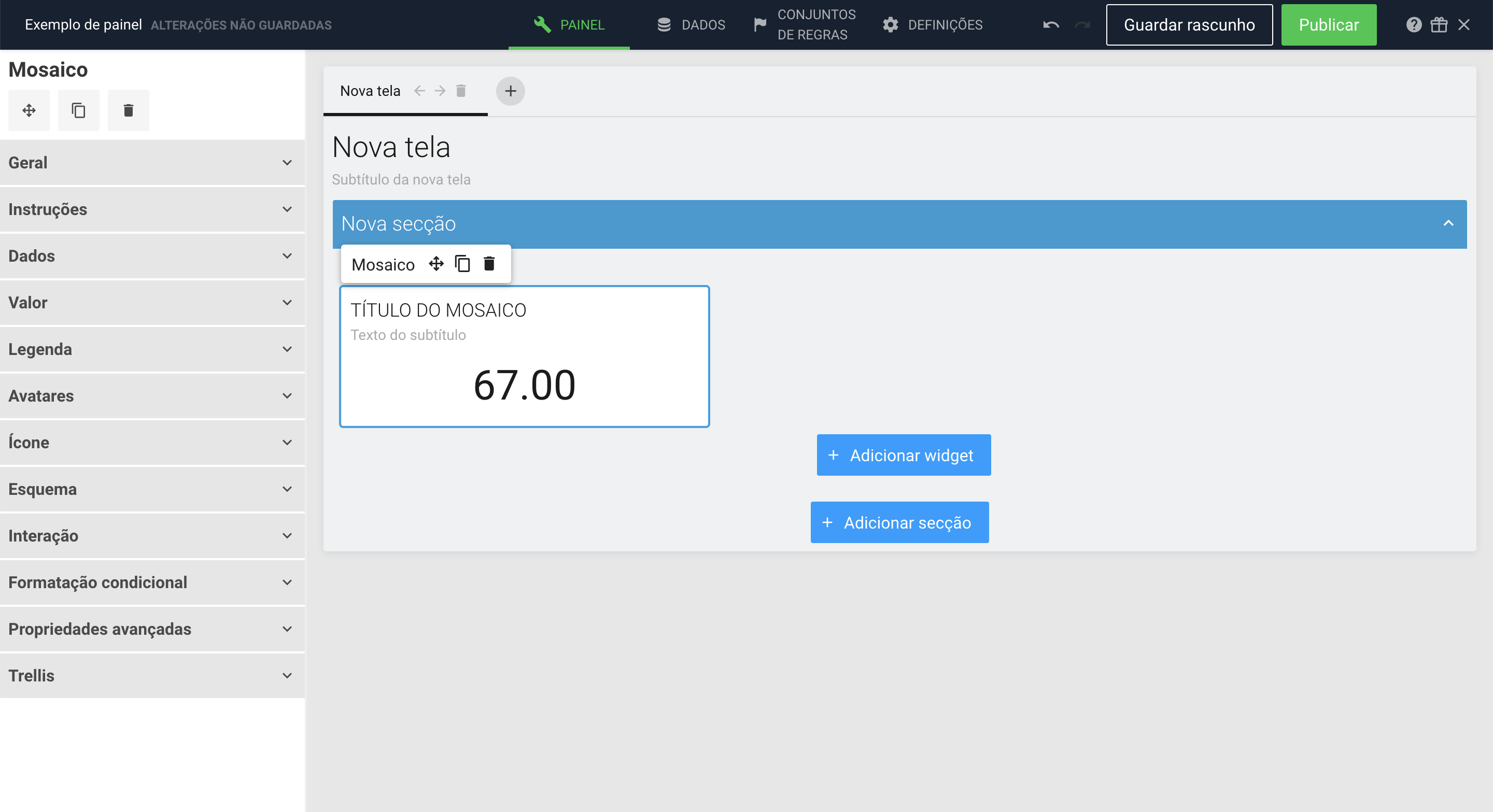
Task: Click the trash icon in the sidebar toolbar
Action: pyautogui.click(x=129, y=110)
